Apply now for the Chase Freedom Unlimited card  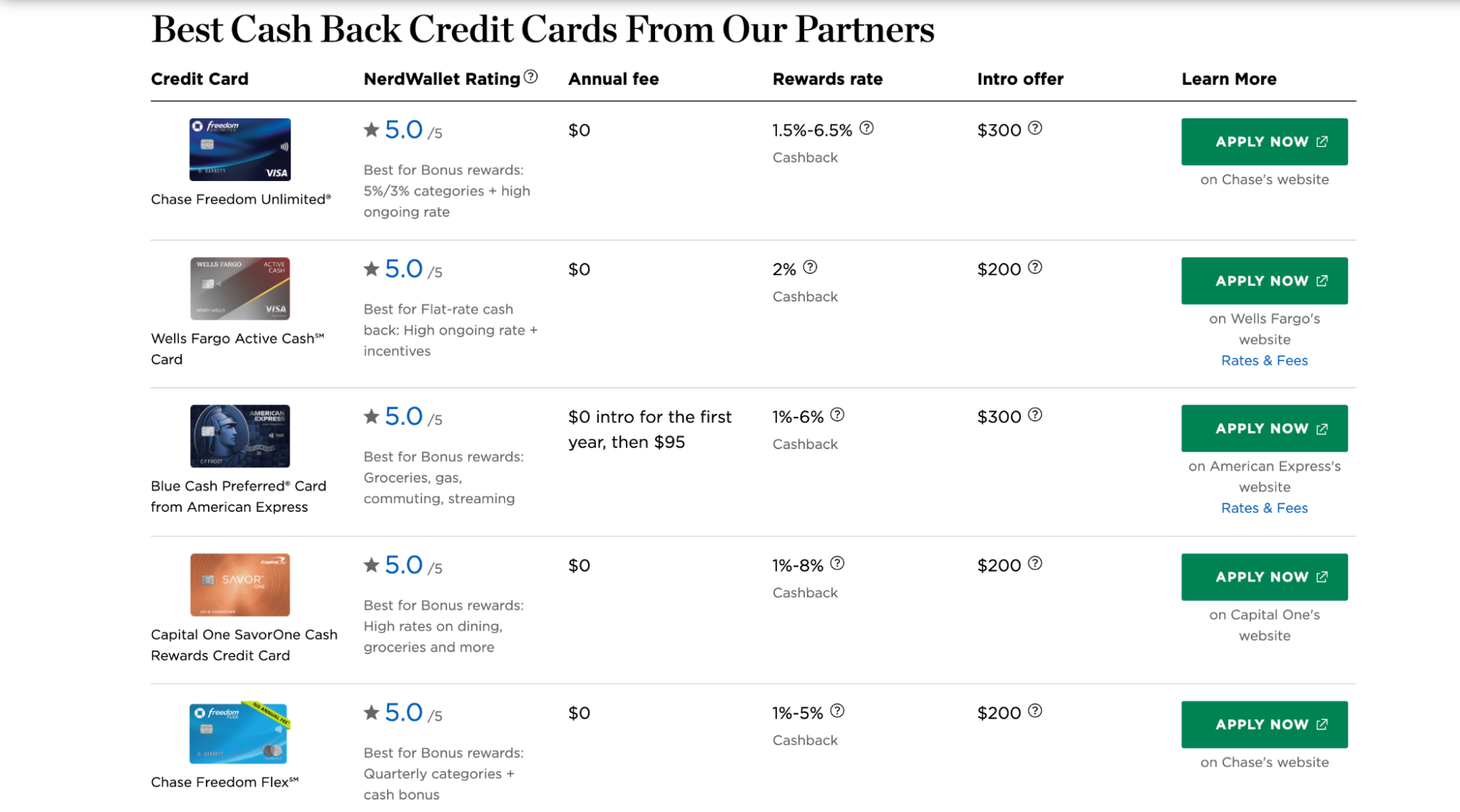click(x=1264, y=141)
